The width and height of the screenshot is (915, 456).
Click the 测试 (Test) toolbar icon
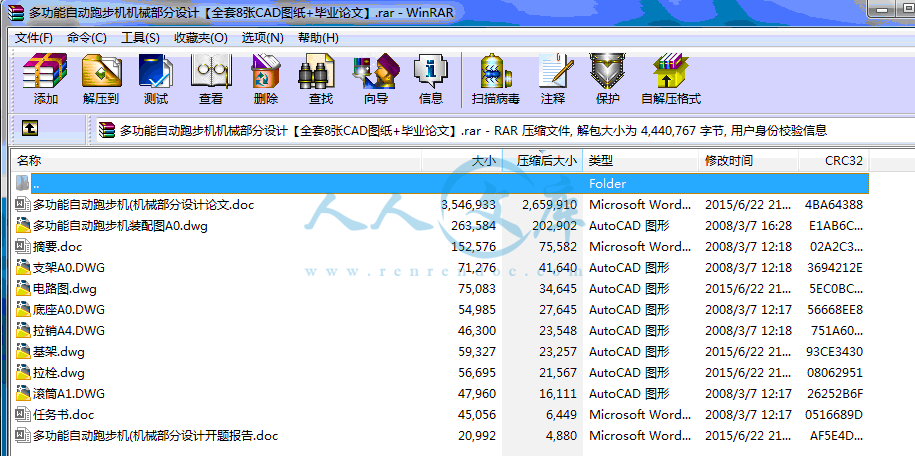point(156,71)
